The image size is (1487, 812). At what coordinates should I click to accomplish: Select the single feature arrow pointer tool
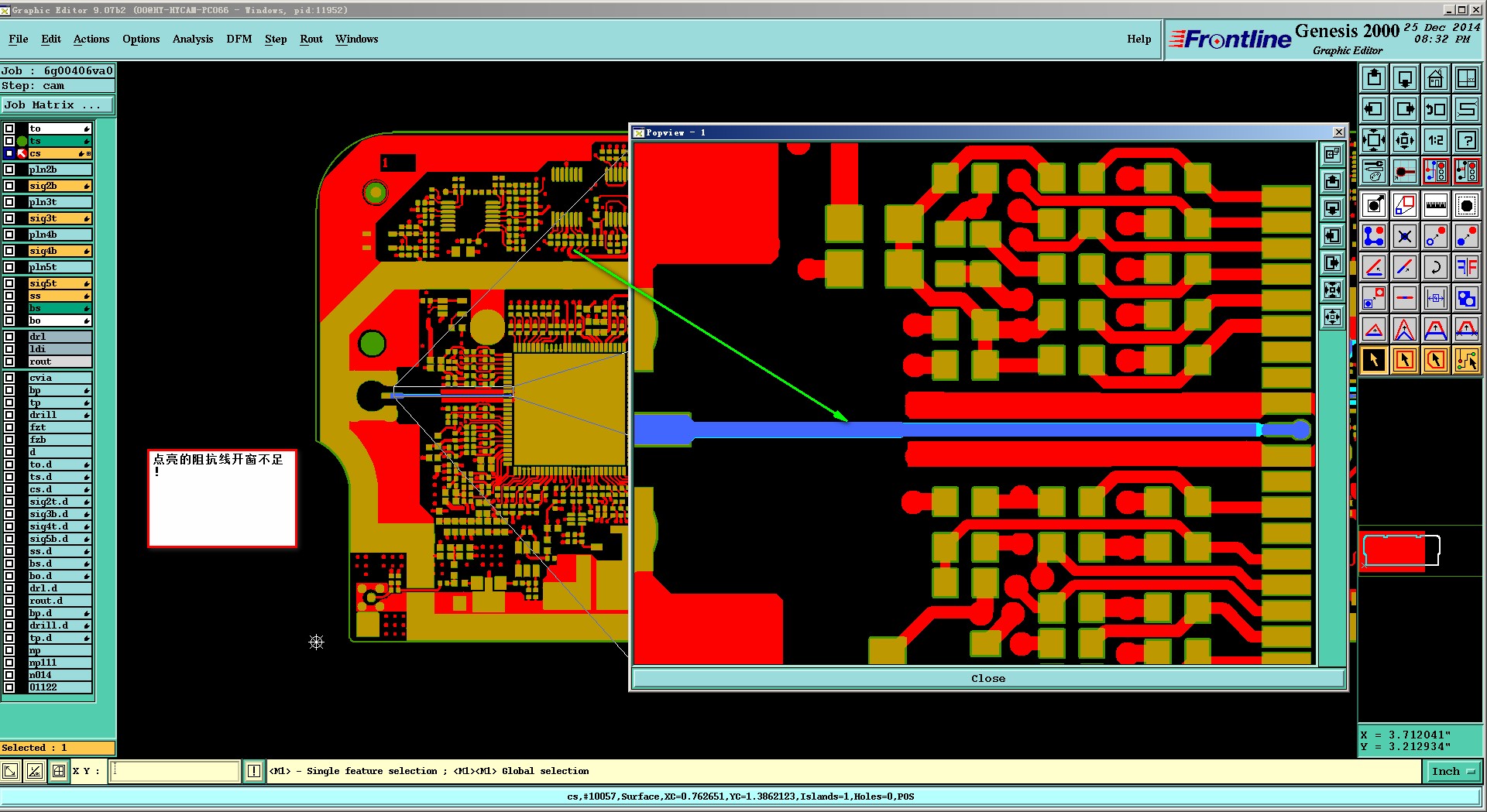[1373, 360]
